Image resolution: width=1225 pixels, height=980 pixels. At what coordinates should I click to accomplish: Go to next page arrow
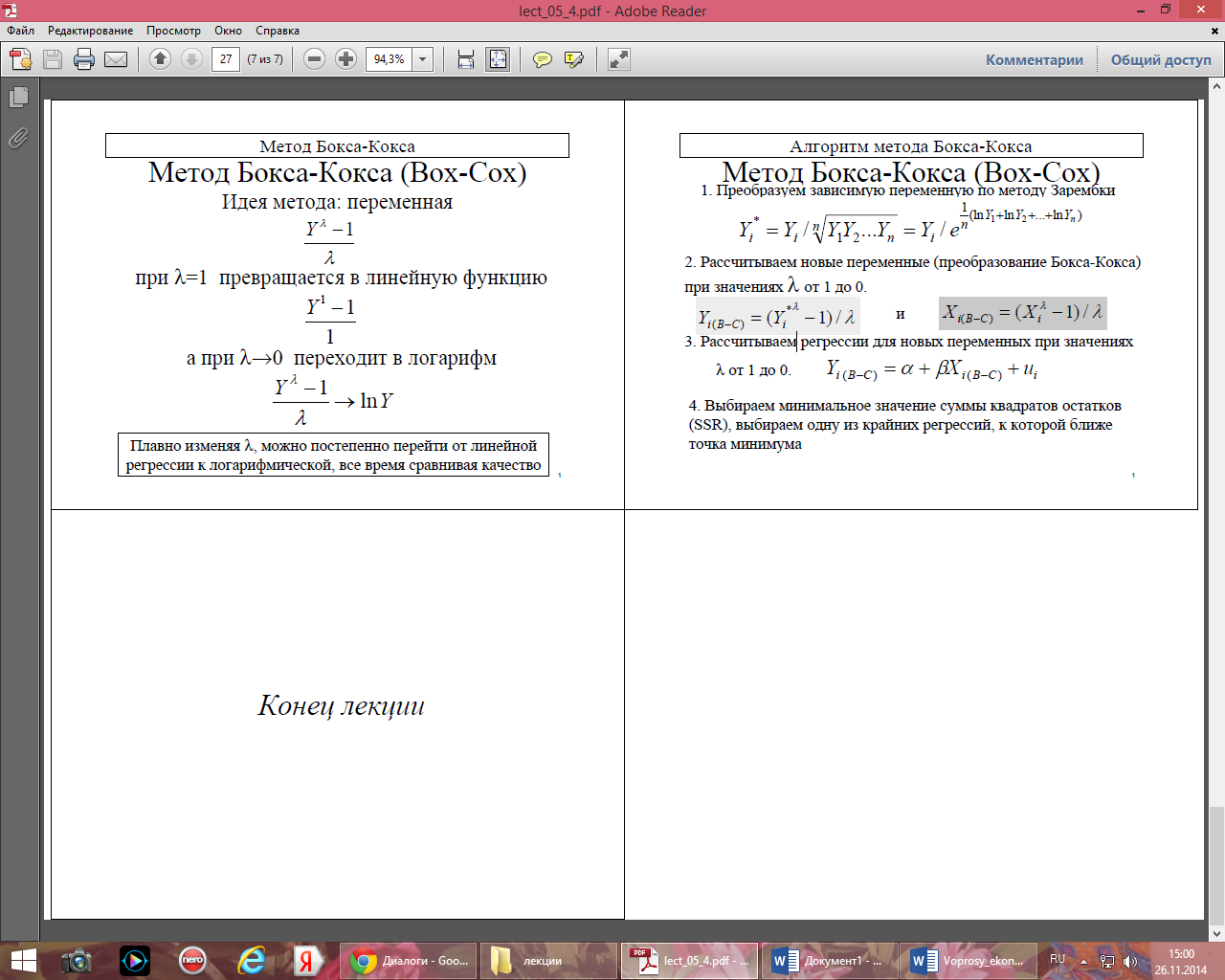tap(191, 59)
